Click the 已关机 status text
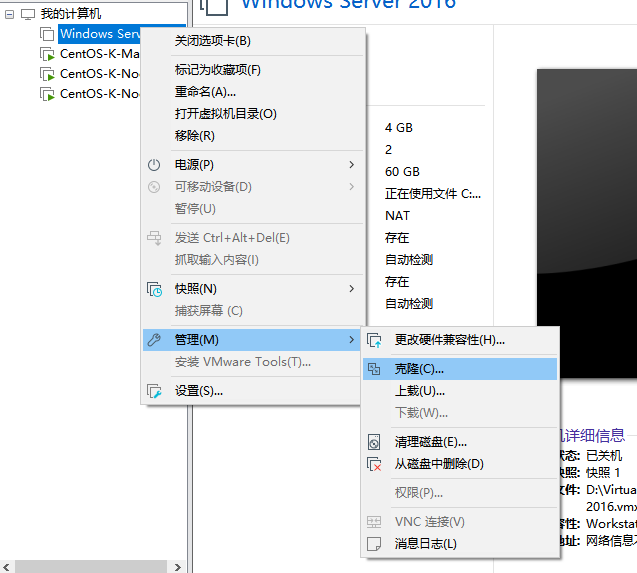Viewport: 637px width, 573px height. coord(604,456)
